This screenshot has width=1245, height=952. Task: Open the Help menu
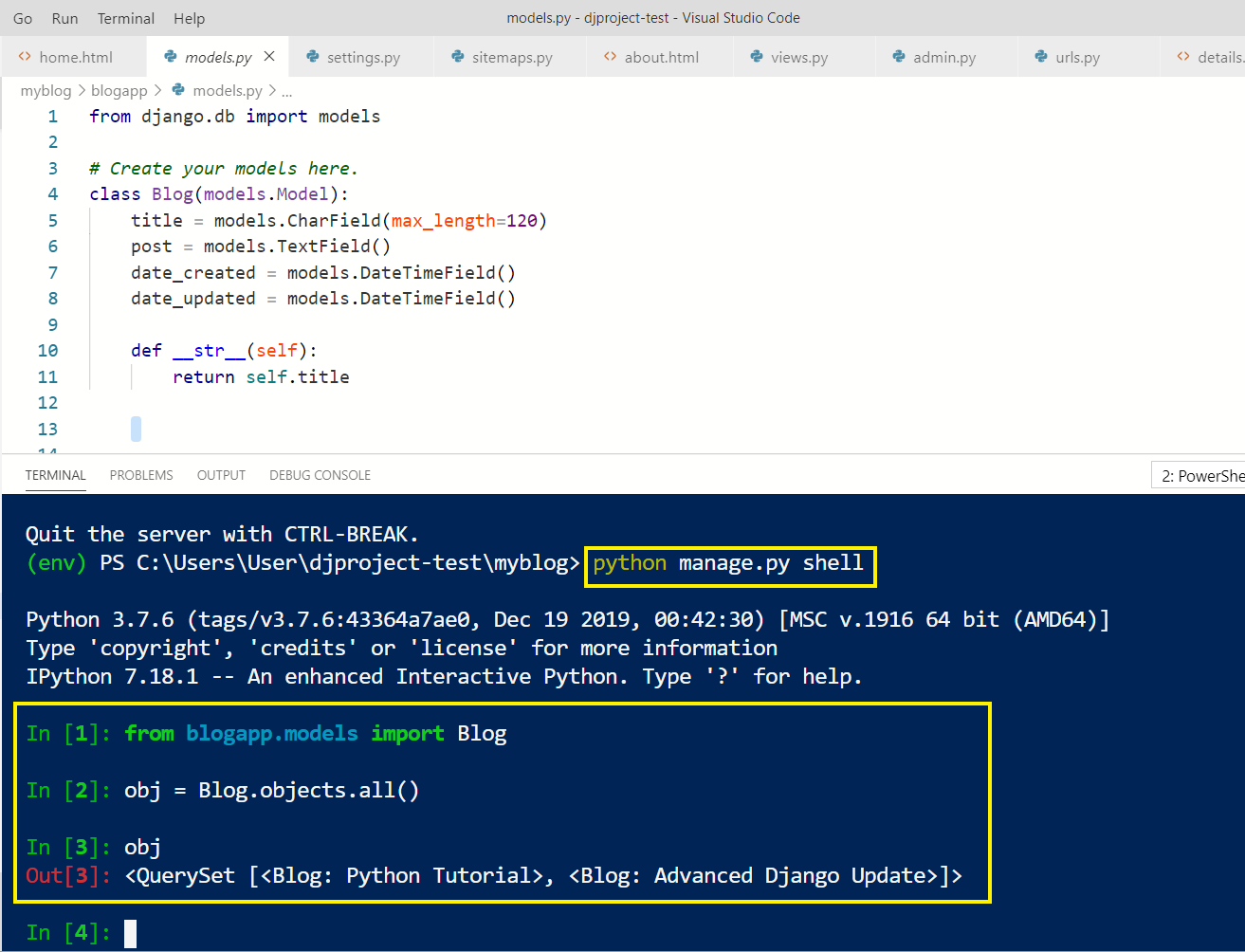(189, 18)
